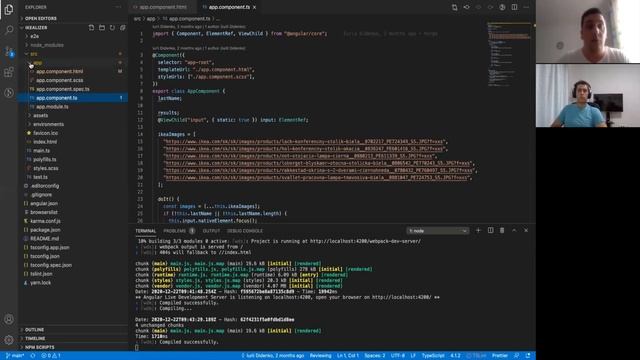The width and height of the screenshot is (640, 360).
Task: Open Explorer views and more actions ellipsis
Action: pos(118,7)
